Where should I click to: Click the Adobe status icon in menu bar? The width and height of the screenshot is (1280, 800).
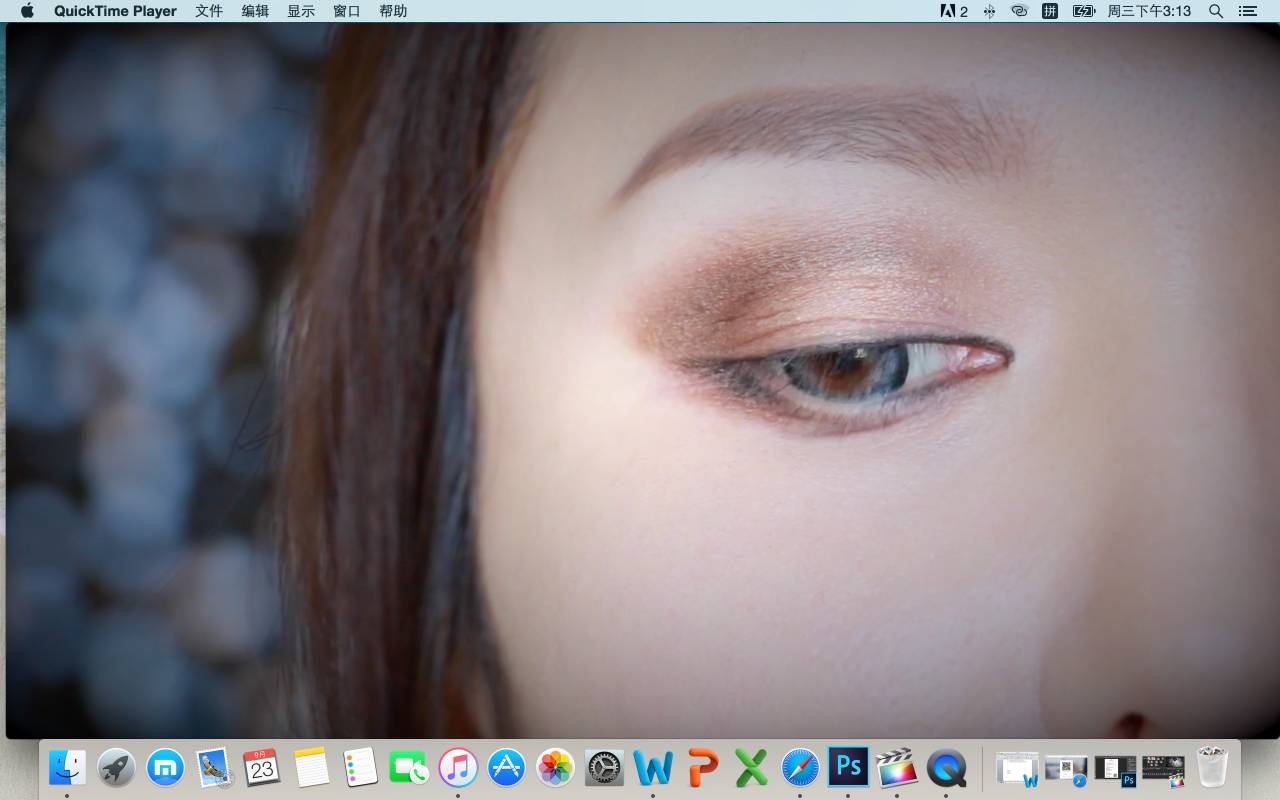coord(954,11)
